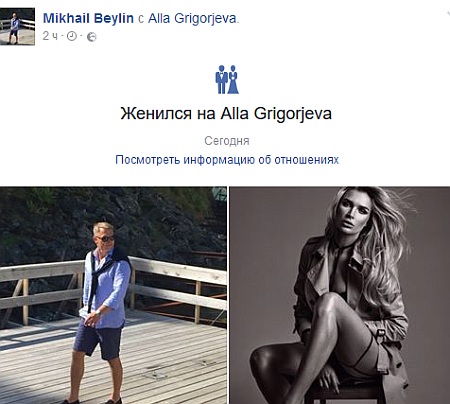Open Mikhail Beylin's small profile avatar
450x404 pixels.
(x=17, y=27)
